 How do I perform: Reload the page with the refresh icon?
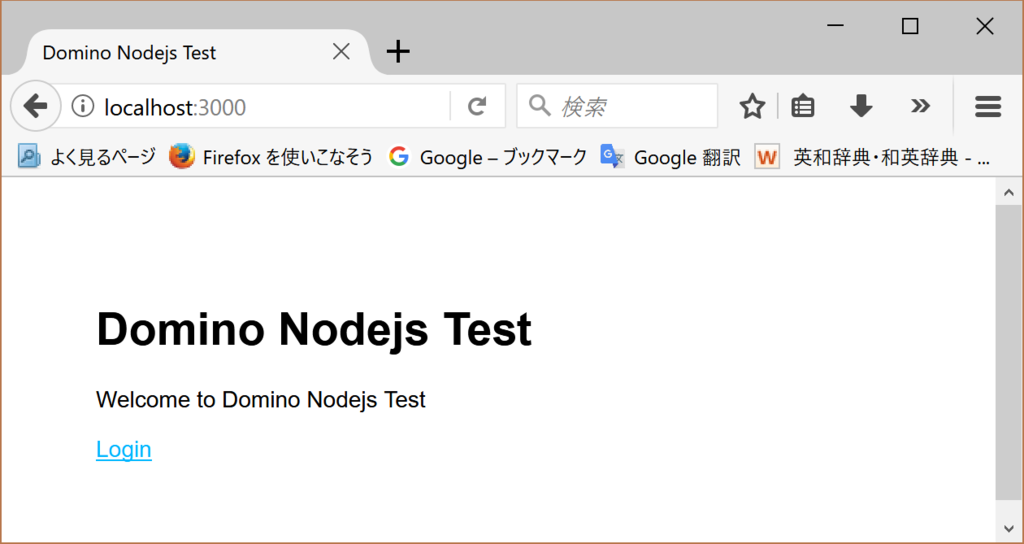[x=477, y=106]
